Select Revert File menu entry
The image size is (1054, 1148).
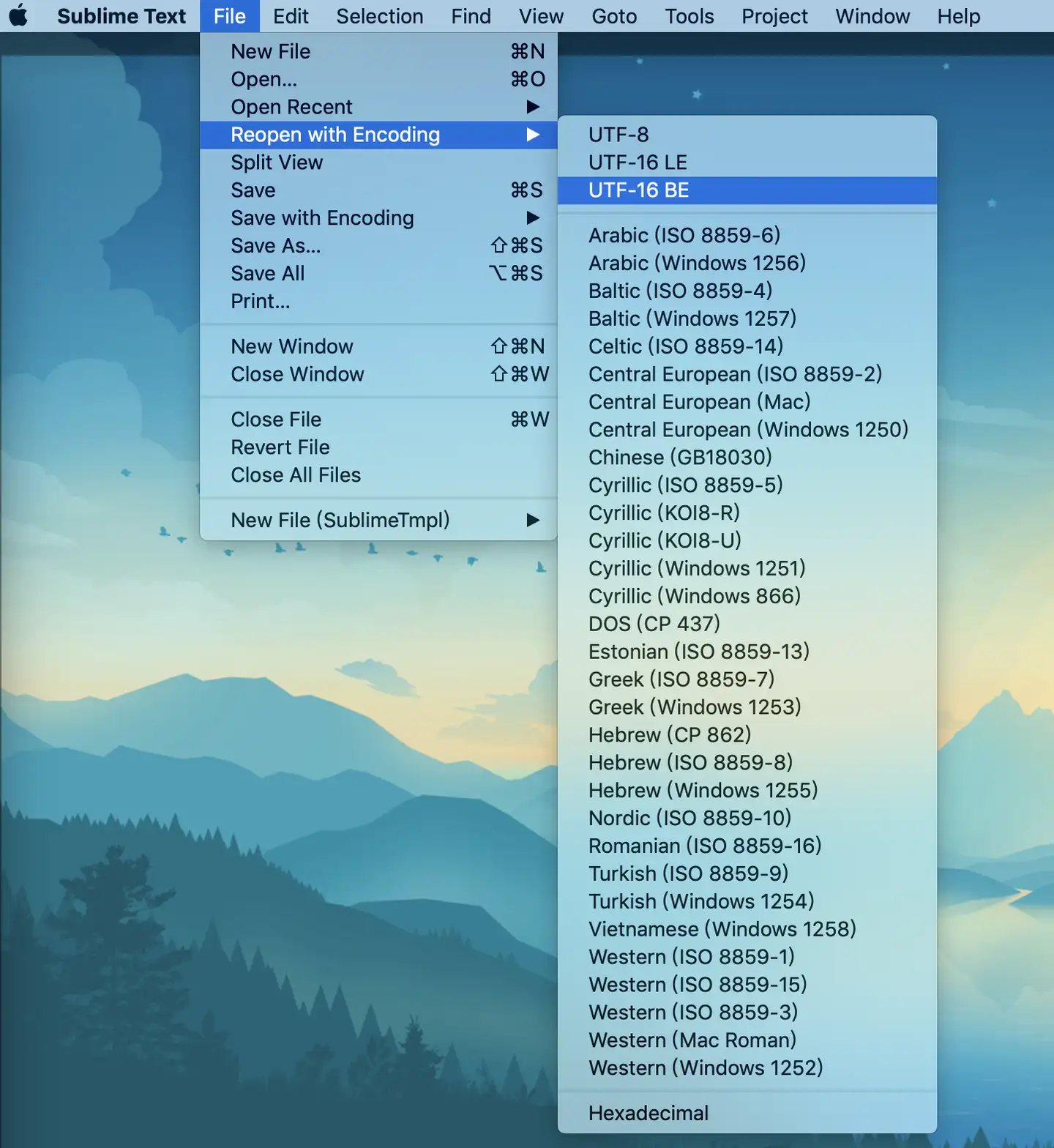coord(378,447)
